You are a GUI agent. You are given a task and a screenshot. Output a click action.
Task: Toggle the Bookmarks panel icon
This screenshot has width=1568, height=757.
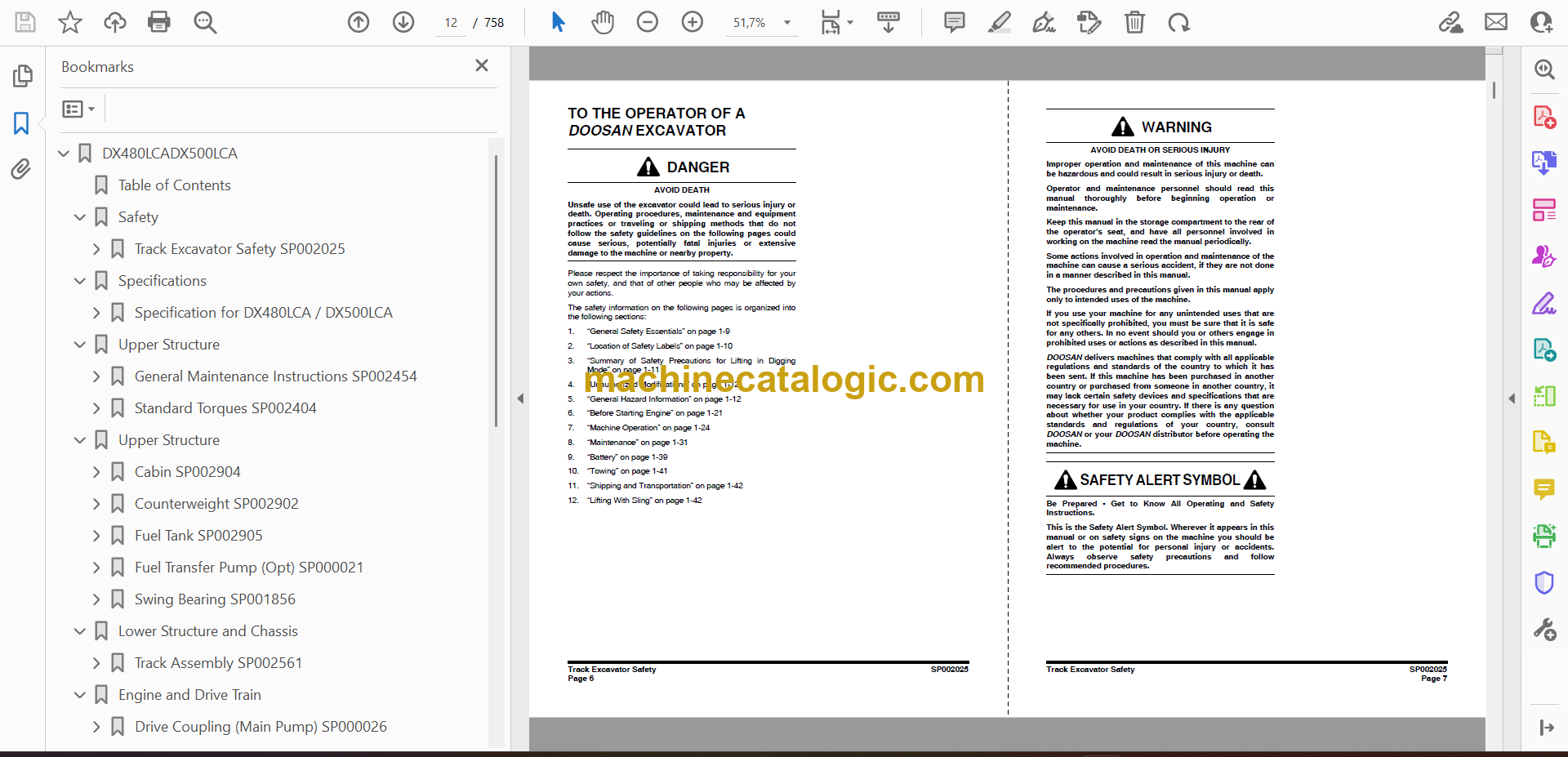point(21,123)
